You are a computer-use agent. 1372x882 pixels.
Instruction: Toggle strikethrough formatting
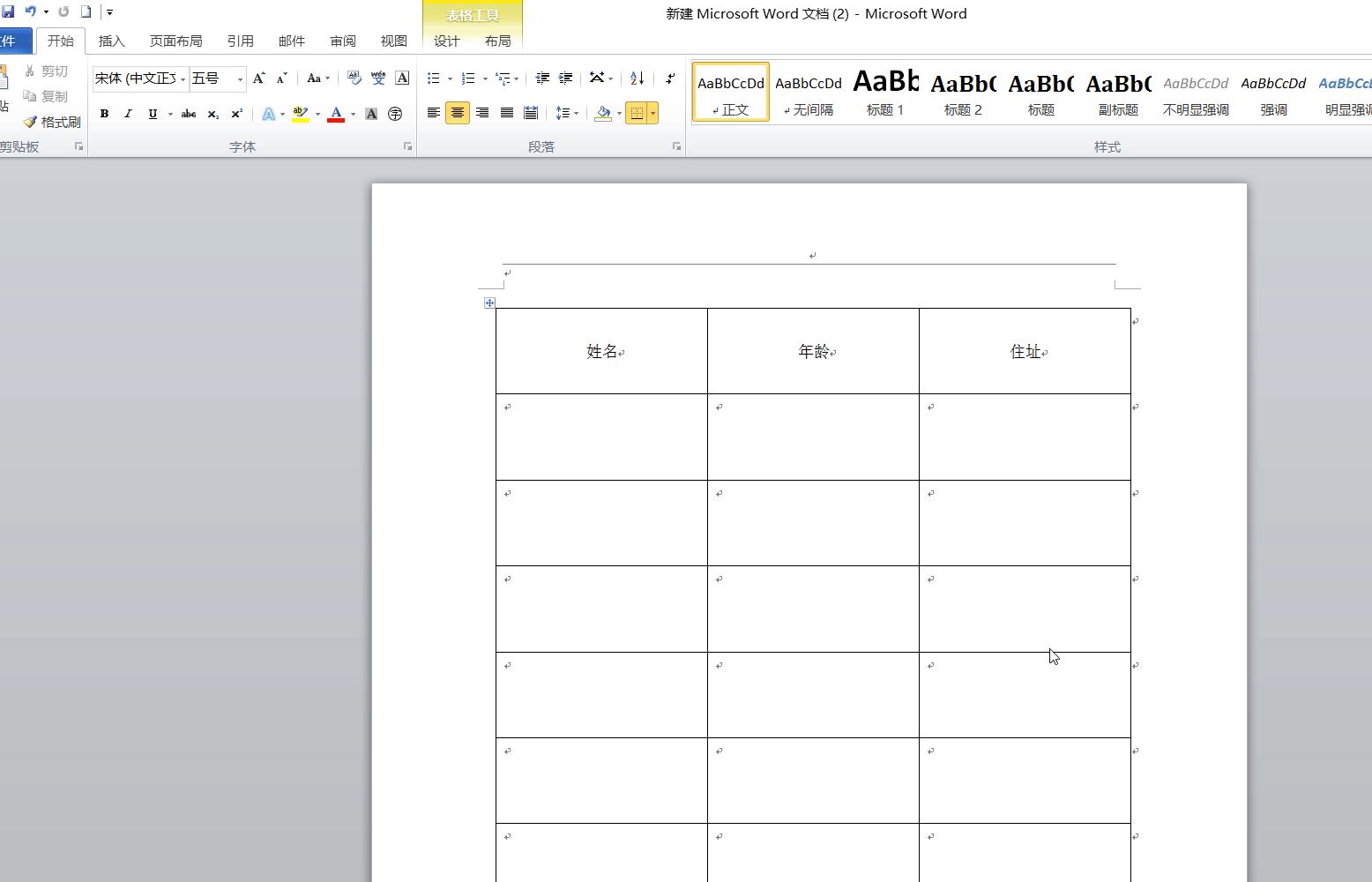pos(188,114)
